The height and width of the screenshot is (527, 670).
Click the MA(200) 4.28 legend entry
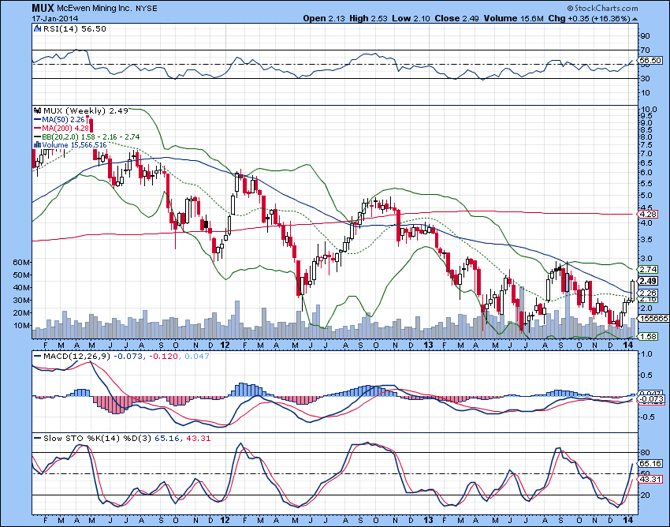[65, 128]
